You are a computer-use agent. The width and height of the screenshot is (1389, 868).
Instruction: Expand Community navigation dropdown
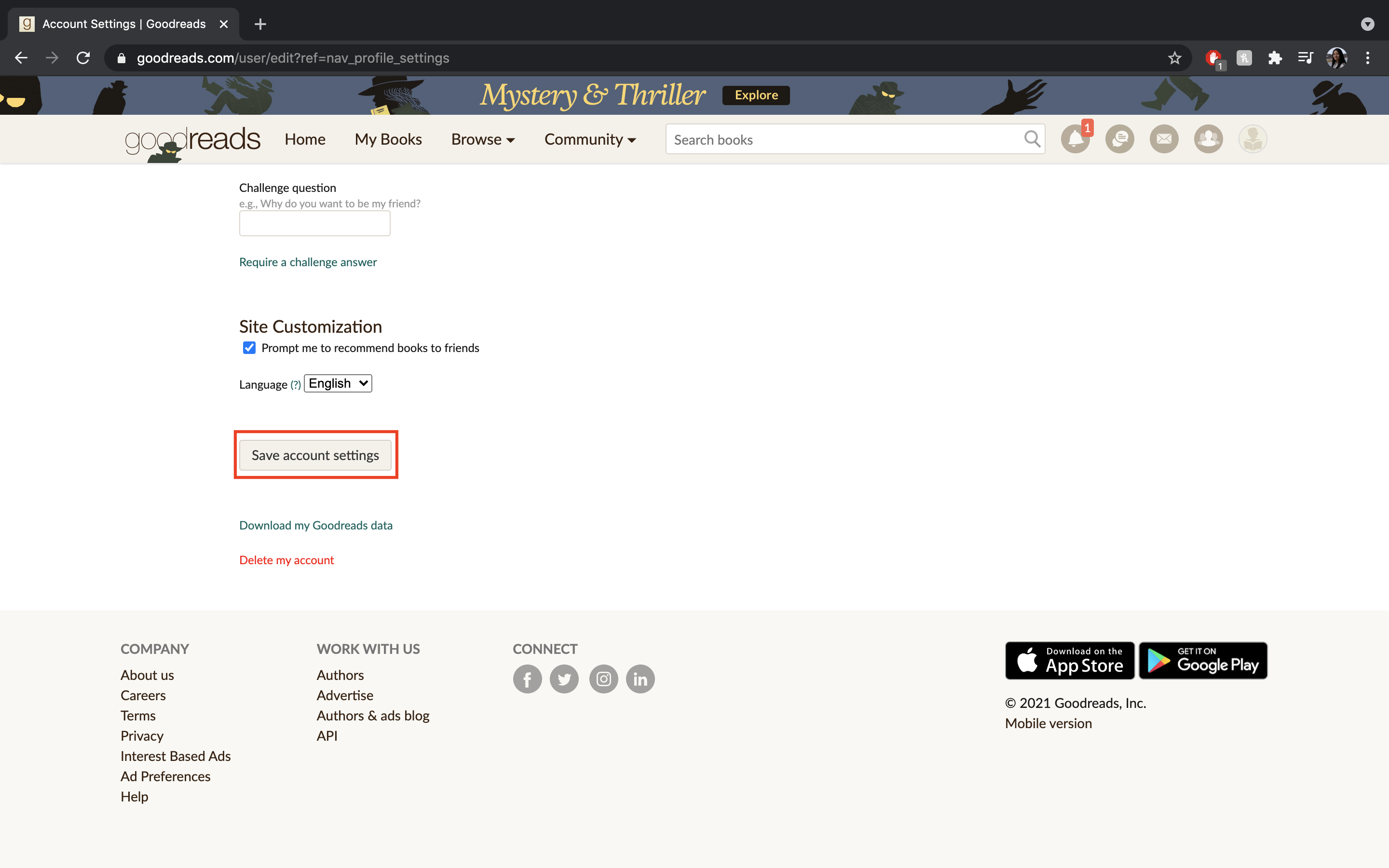[x=591, y=139]
